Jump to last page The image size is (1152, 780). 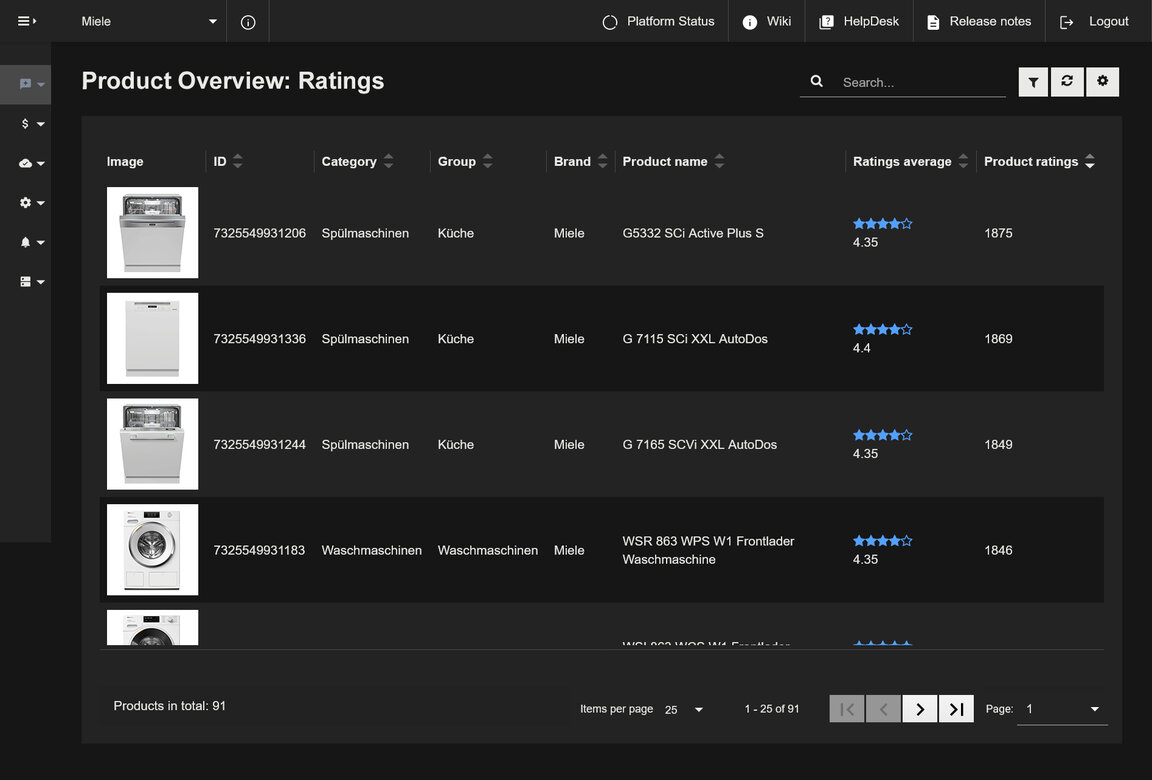pyautogui.click(x=956, y=709)
